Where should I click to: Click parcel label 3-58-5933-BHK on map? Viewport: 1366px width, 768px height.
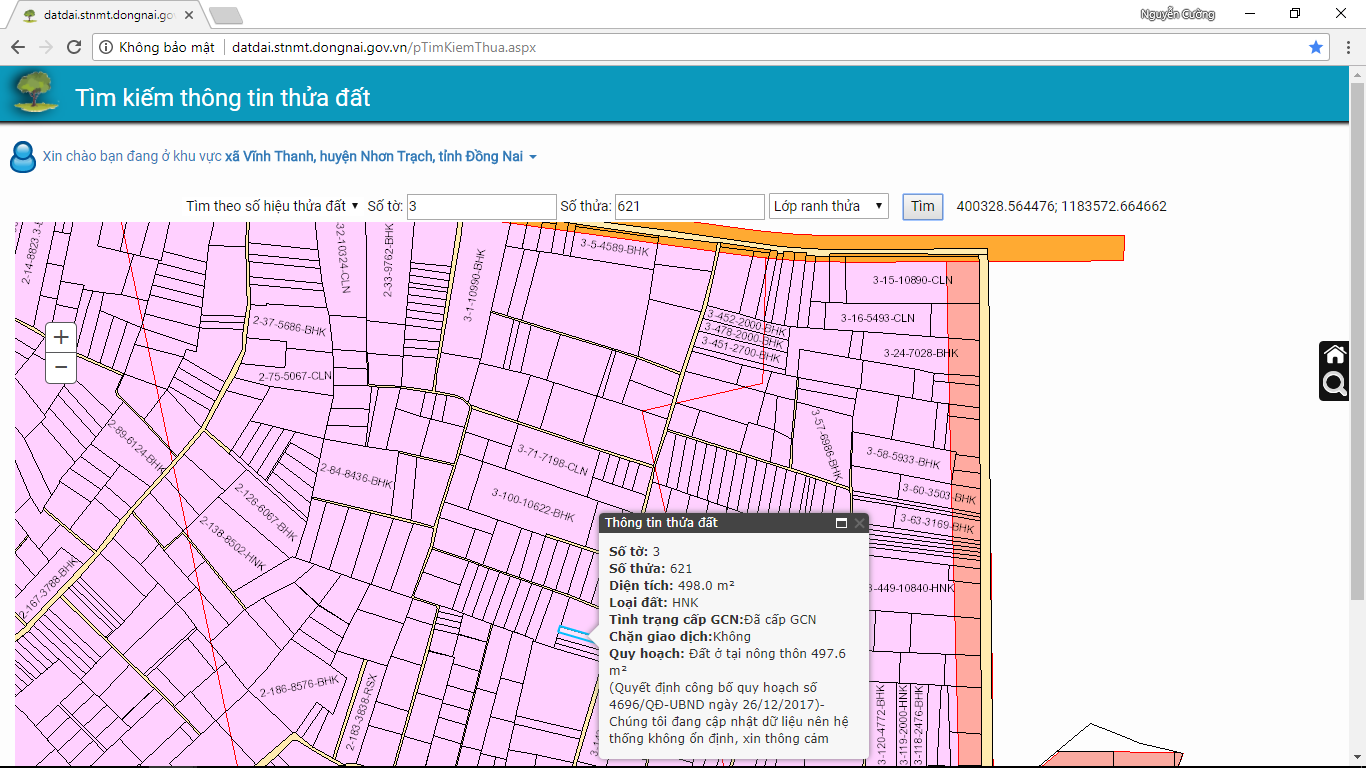point(903,458)
